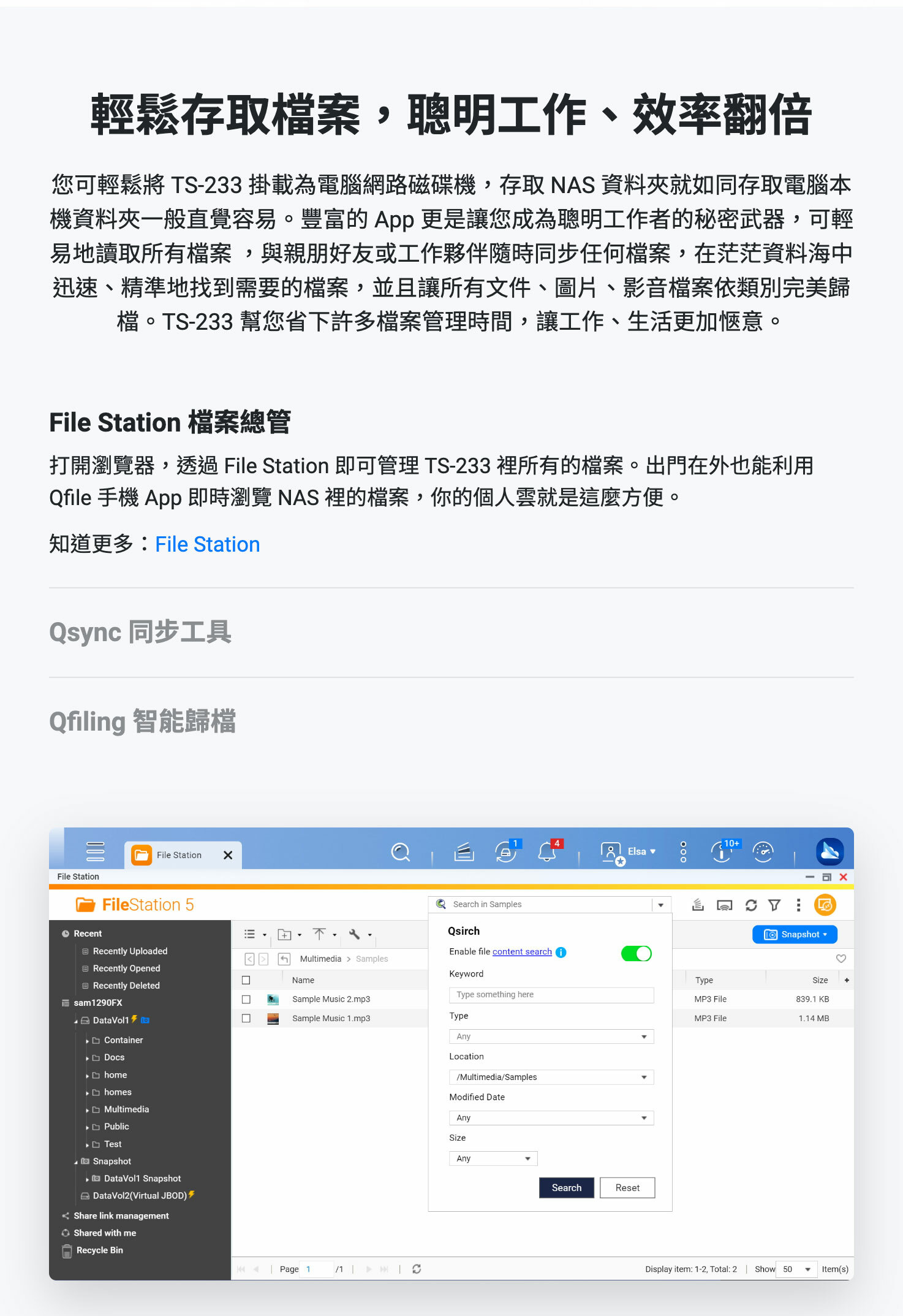This screenshot has height=1316, width=903.
Task: Open the wrench tools icon
Action: click(x=354, y=934)
